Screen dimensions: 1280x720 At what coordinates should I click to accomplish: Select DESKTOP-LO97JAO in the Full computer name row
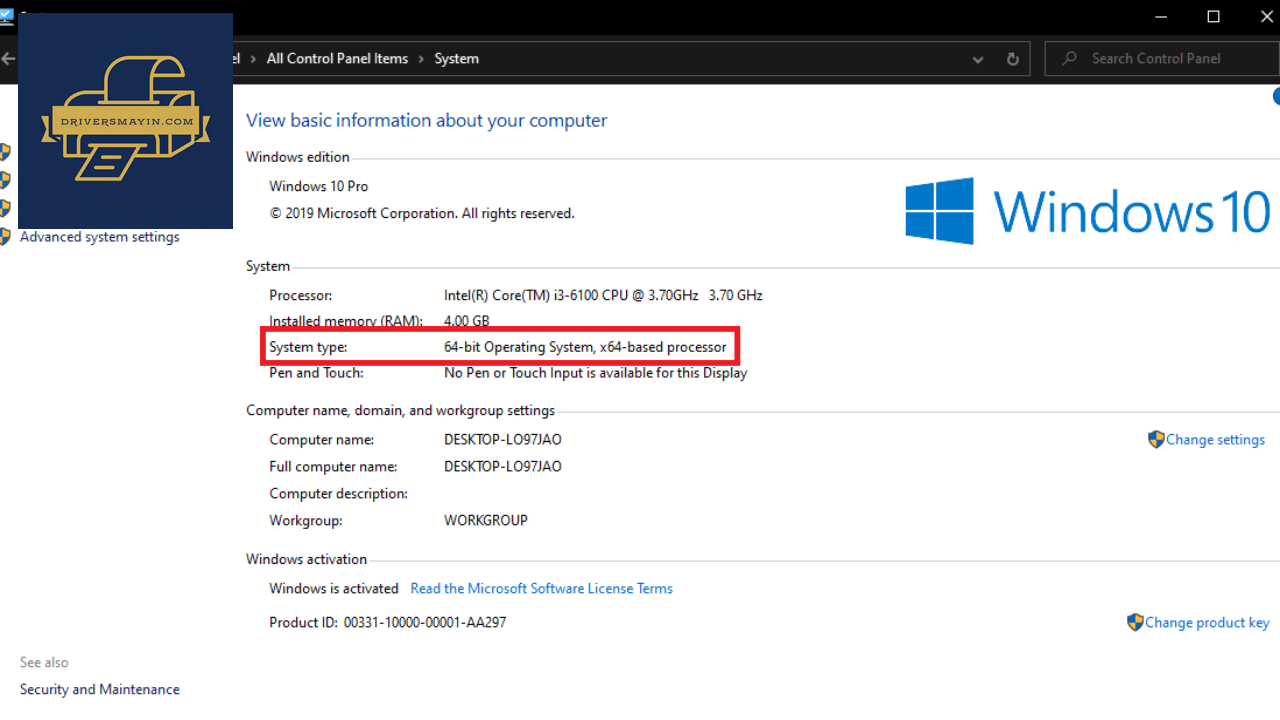pyautogui.click(x=503, y=466)
